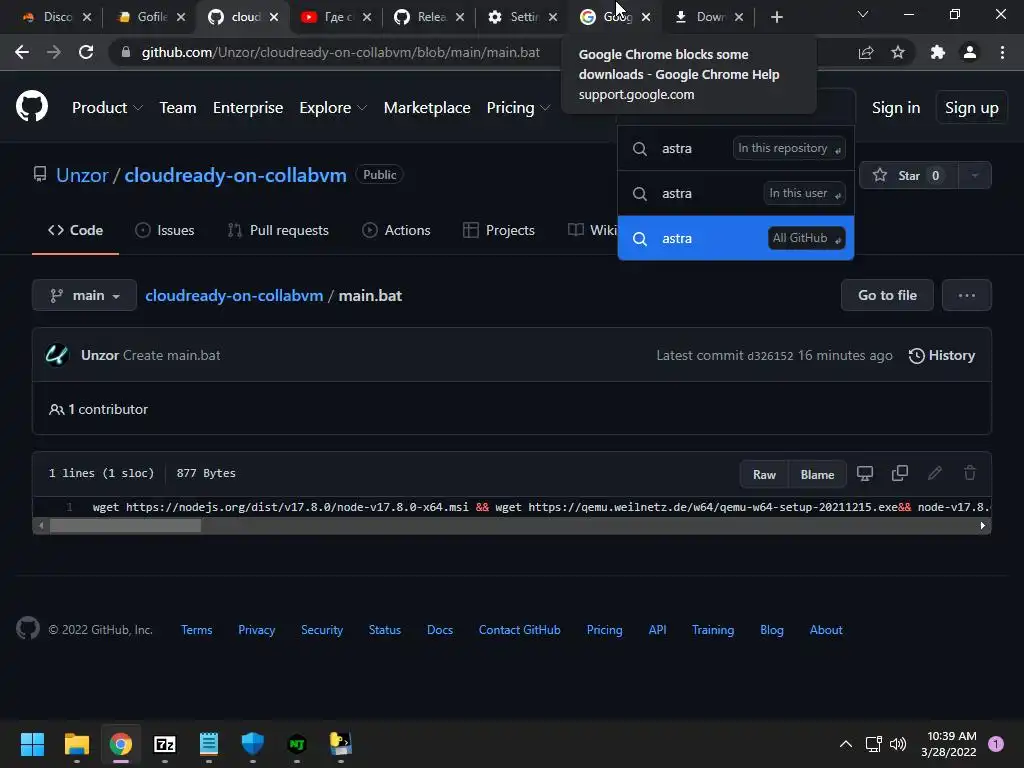Screen dimensions: 1024x768
Task: Open the Notepad icon in taskbar
Action: (208, 744)
